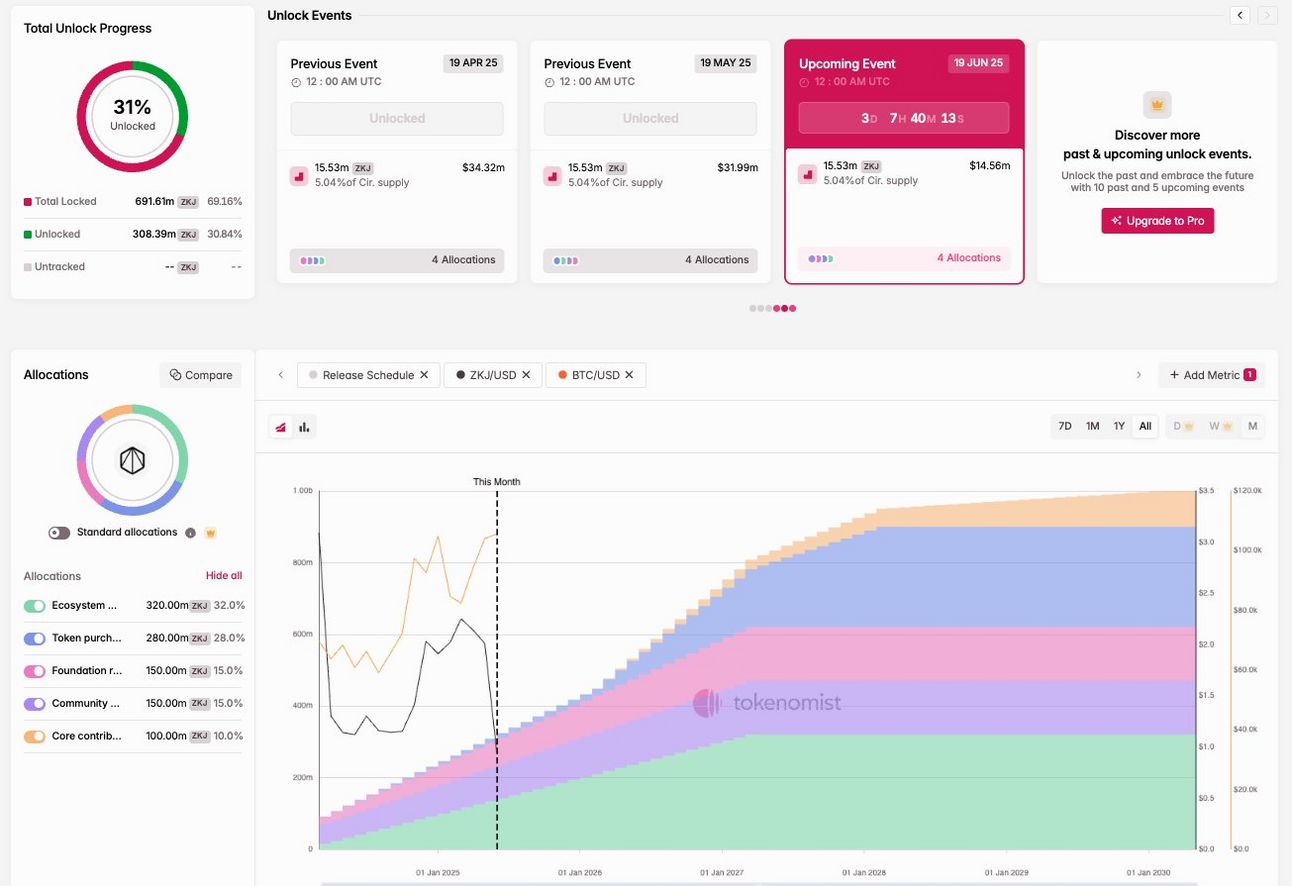
Task: Go to previous unlock events arrow
Action: click(x=1240, y=15)
